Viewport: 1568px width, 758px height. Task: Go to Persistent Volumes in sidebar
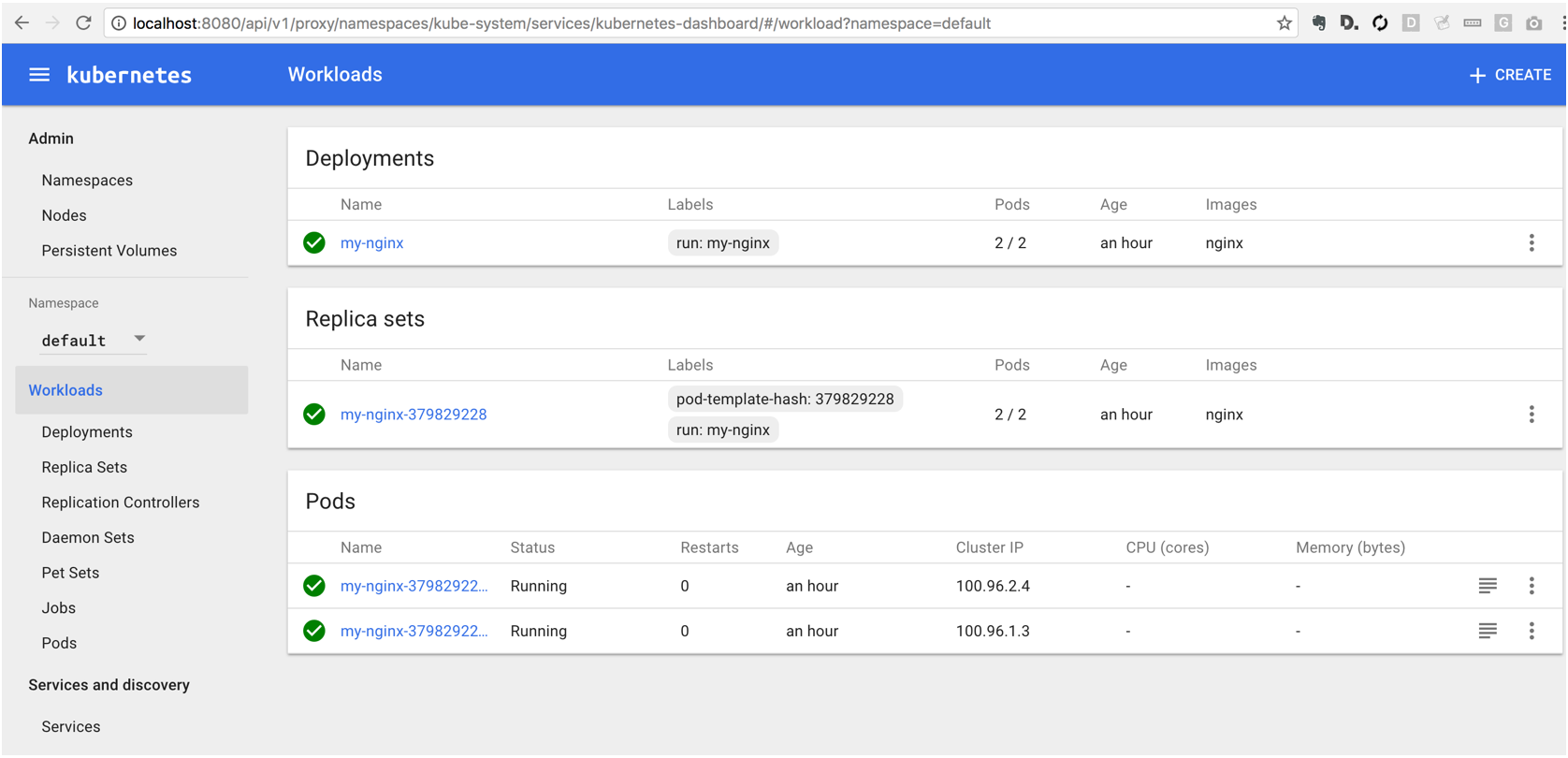pos(109,251)
